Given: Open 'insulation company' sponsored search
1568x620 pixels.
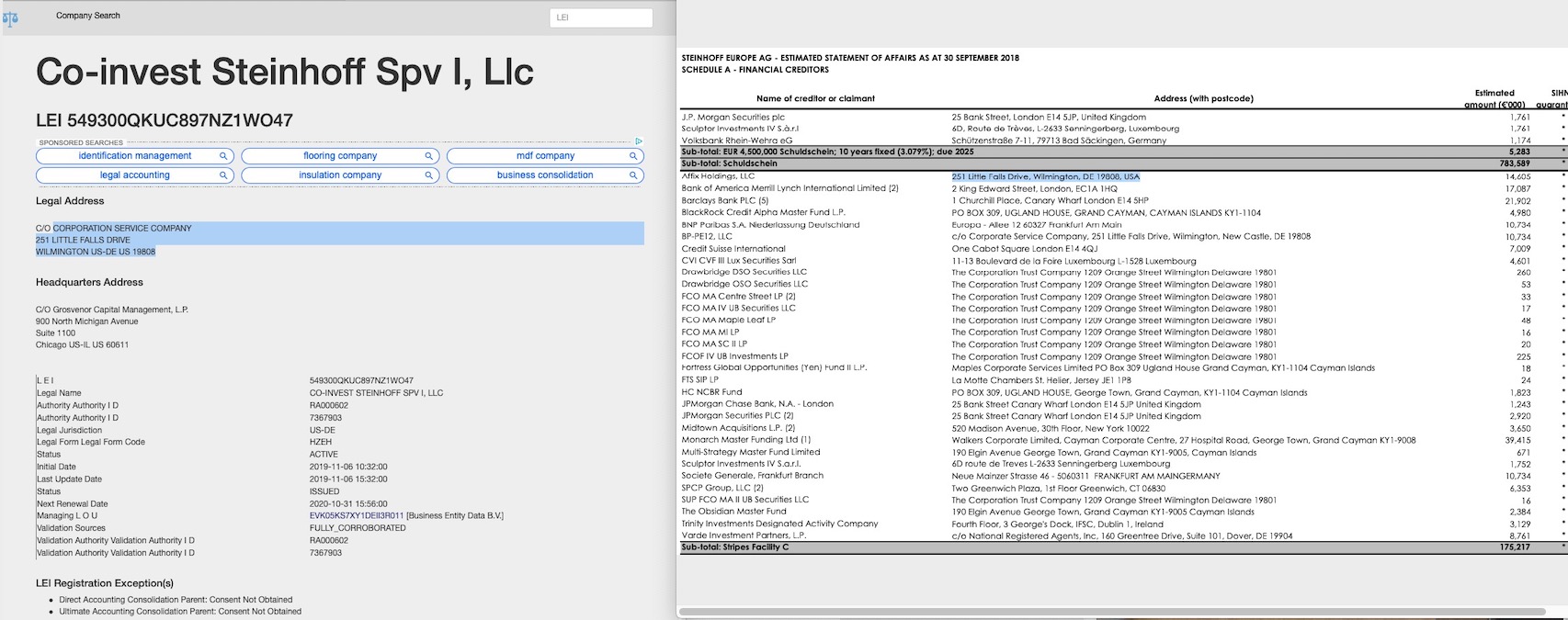Looking at the screenshot, I should [340, 175].
